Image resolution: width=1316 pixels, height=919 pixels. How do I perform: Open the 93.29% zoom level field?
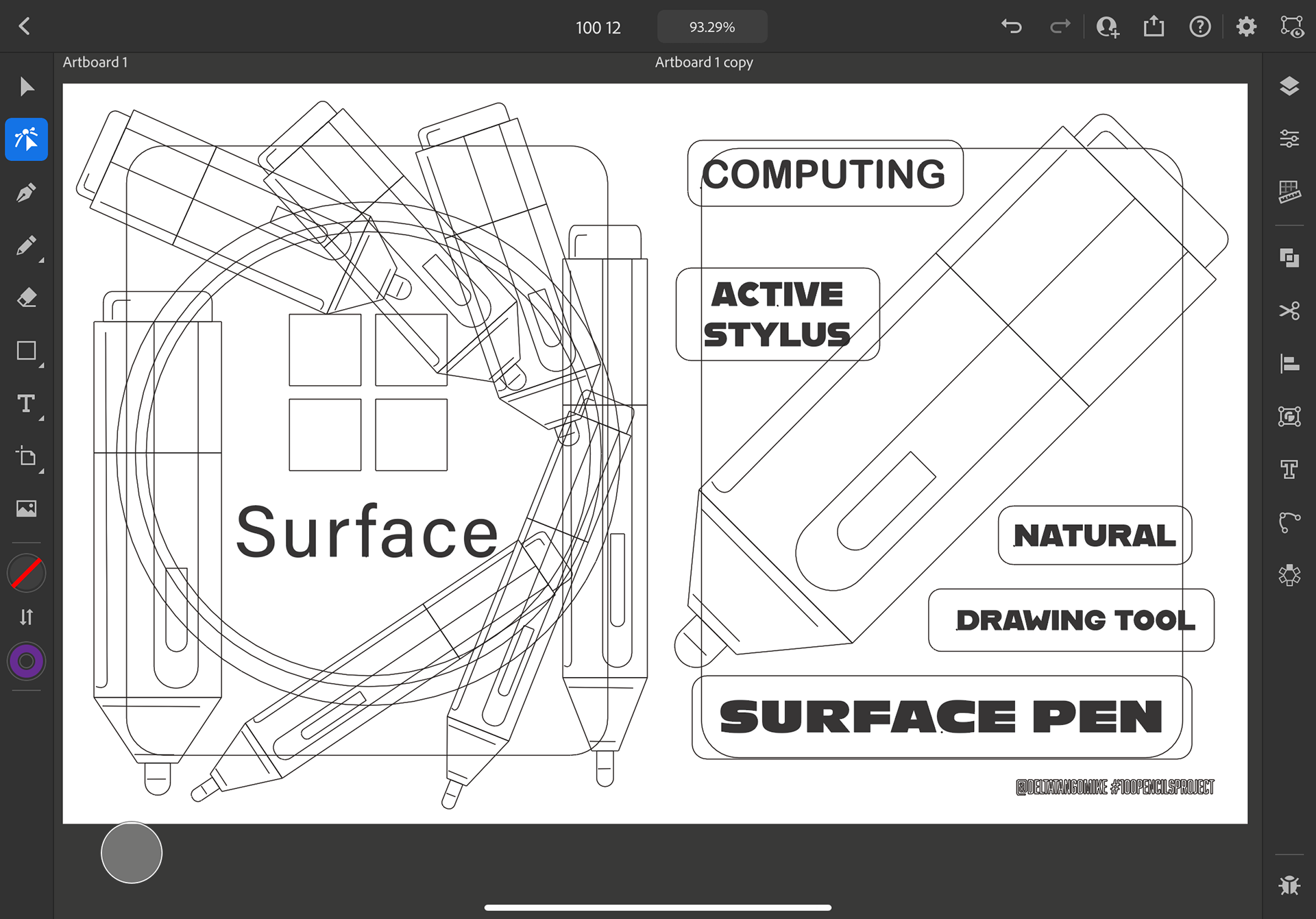[712, 27]
